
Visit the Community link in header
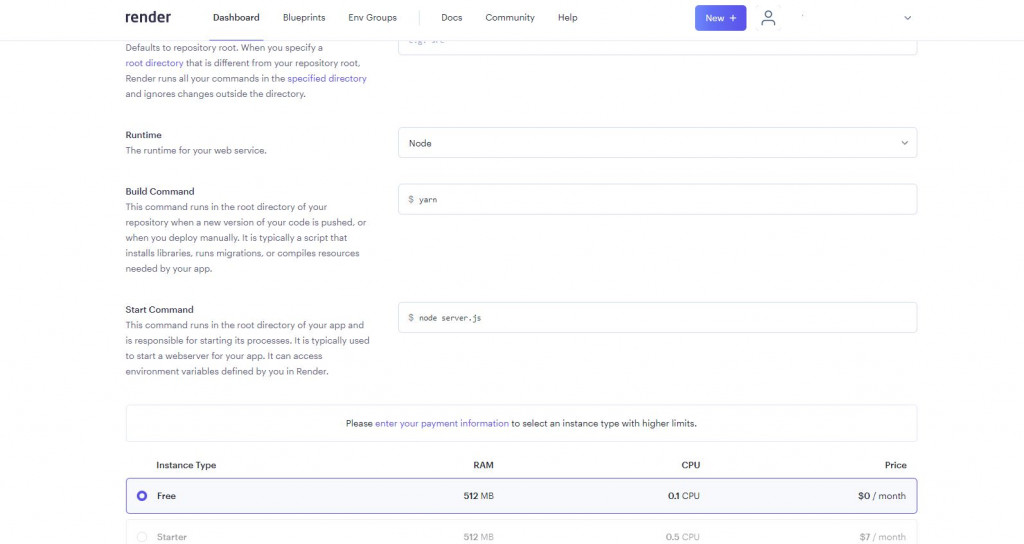[510, 18]
